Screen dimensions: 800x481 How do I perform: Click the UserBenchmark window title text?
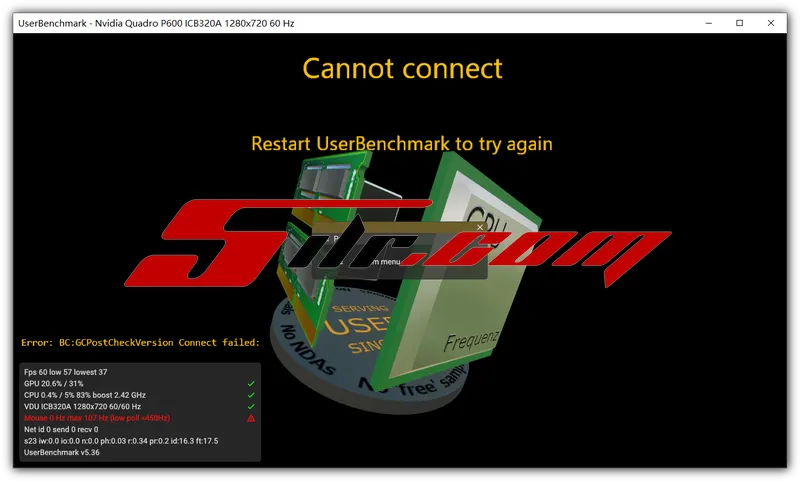click(156, 23)
